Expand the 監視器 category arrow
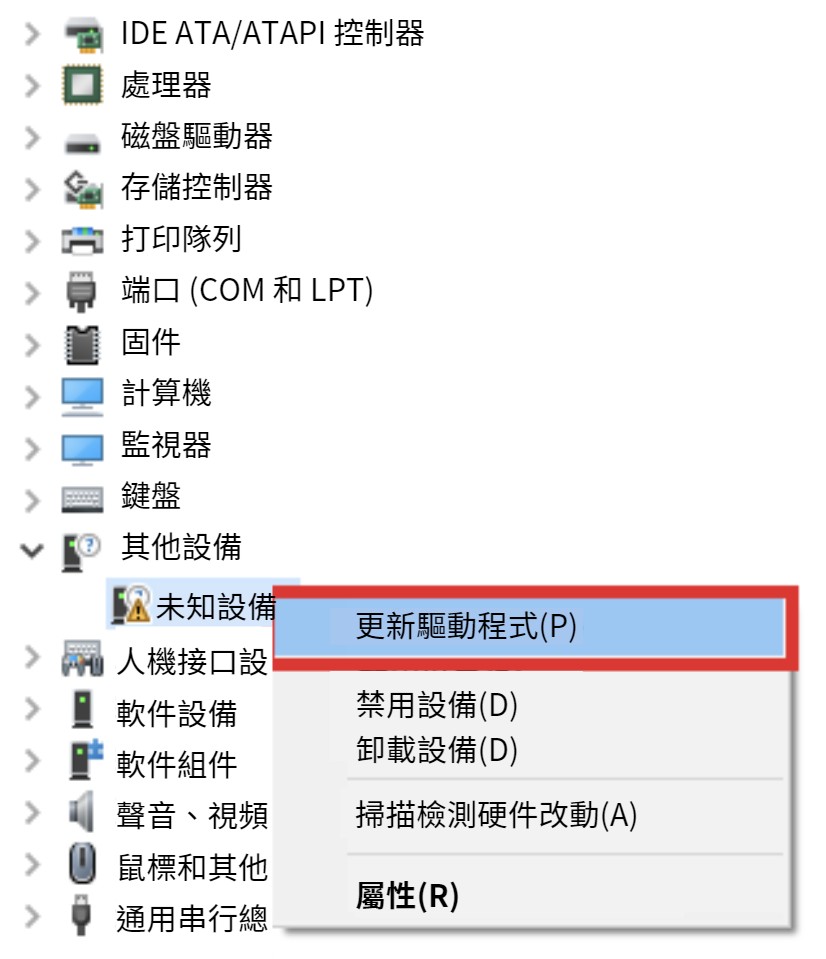This screenshot has height=959, width=826. (32, 448)
